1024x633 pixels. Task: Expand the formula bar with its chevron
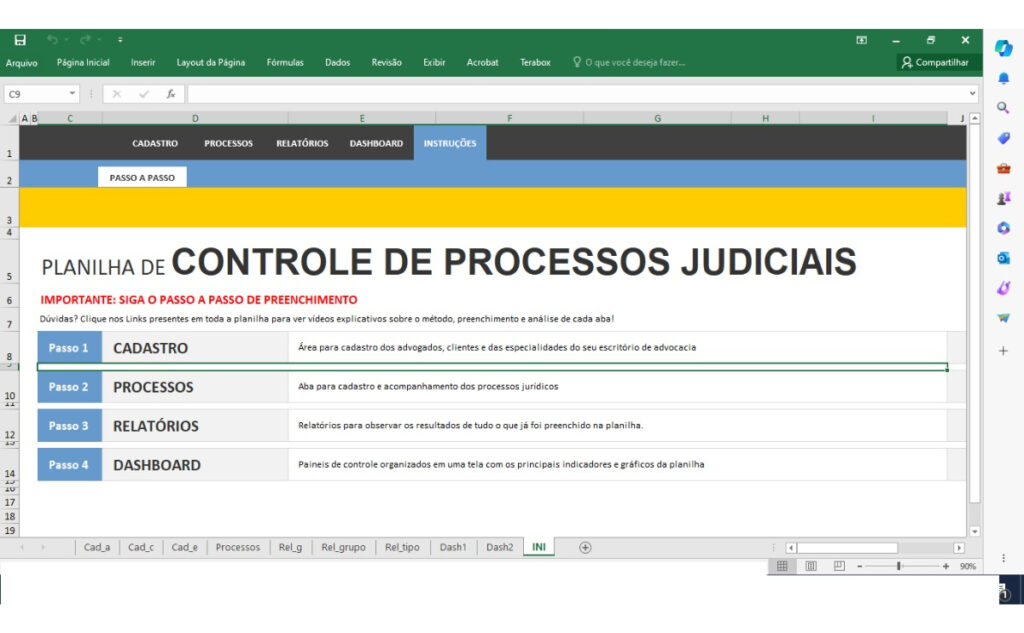pos(974,93)
